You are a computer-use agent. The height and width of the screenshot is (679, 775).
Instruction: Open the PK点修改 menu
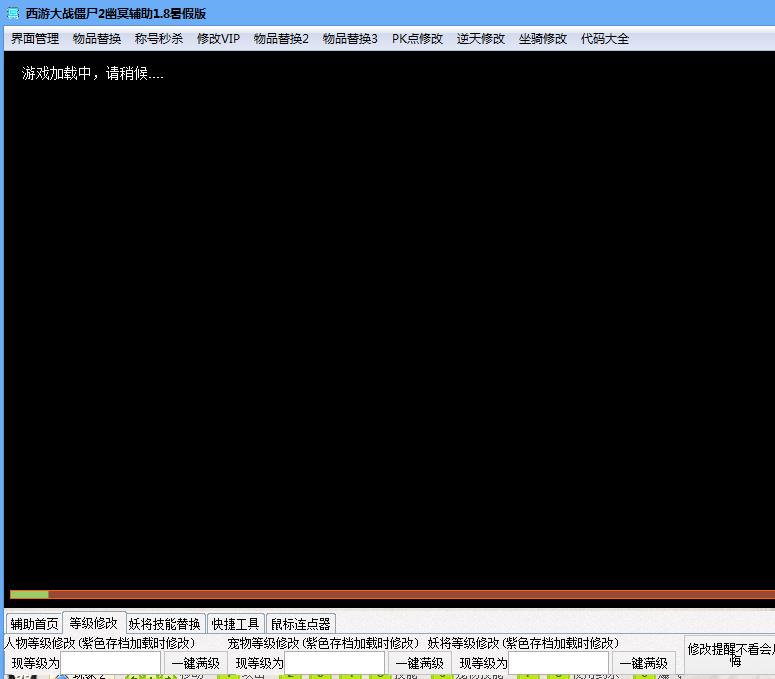417,39
